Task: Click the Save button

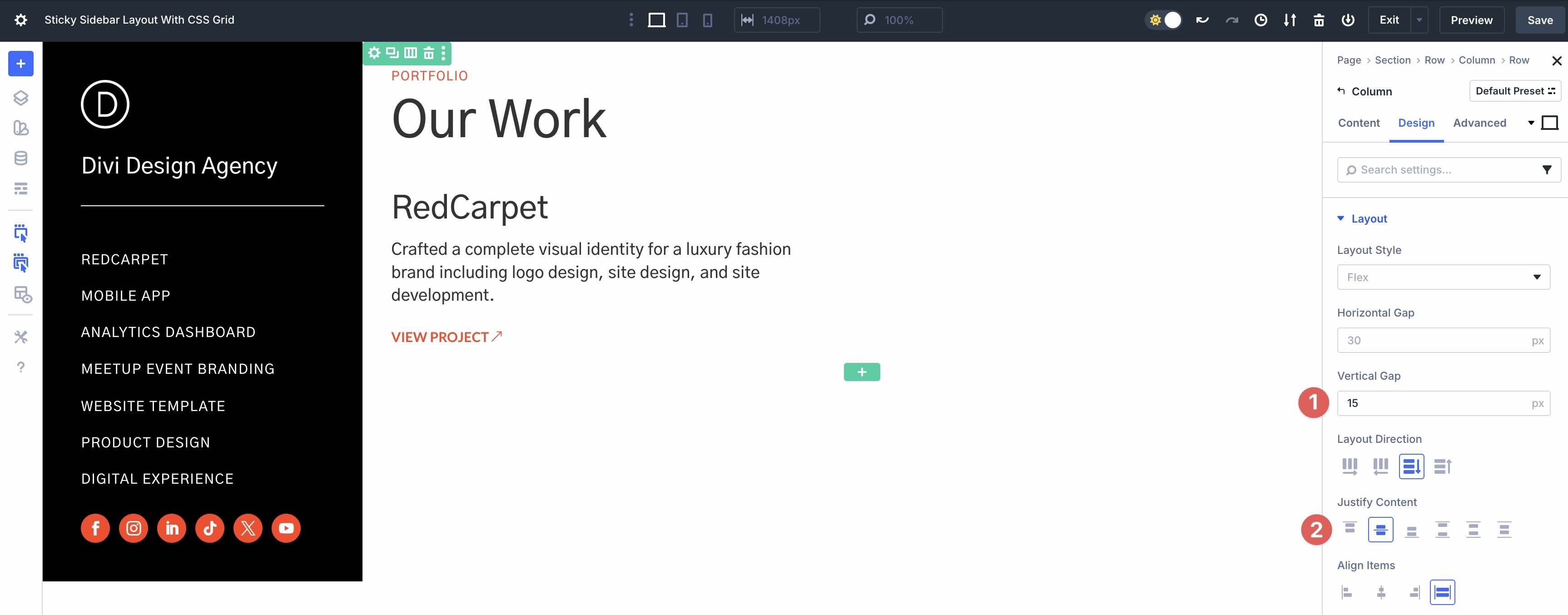Action: (1539, 20)
